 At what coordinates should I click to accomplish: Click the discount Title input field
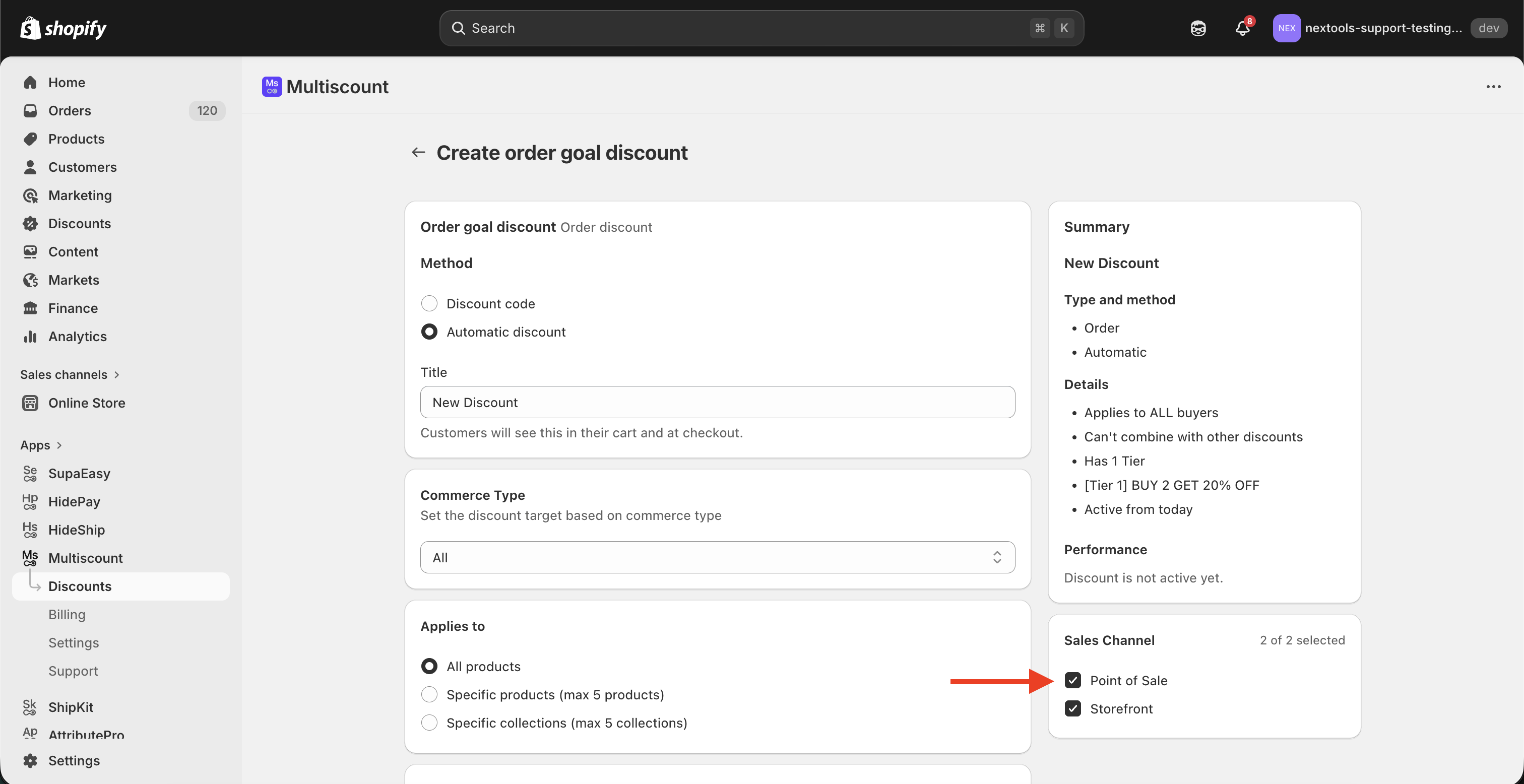click(717, 403)
